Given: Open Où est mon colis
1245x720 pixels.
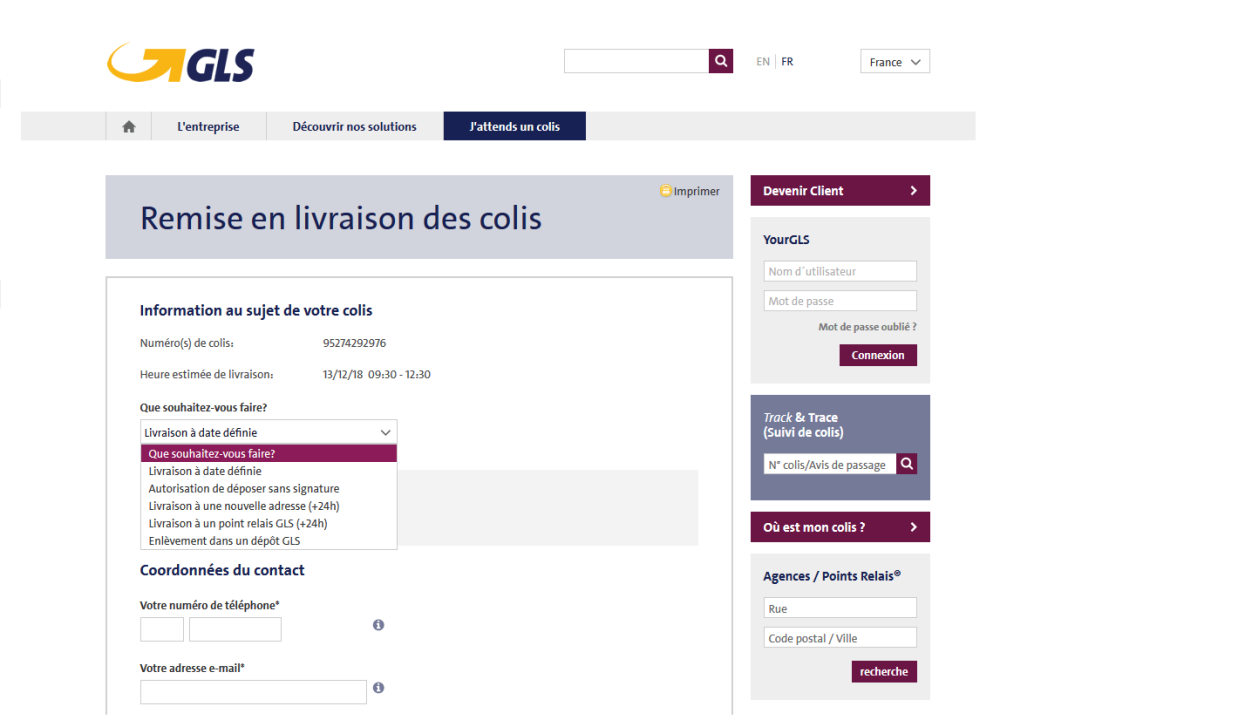Looking at the screenshot, I should click(x=840, y=527).
